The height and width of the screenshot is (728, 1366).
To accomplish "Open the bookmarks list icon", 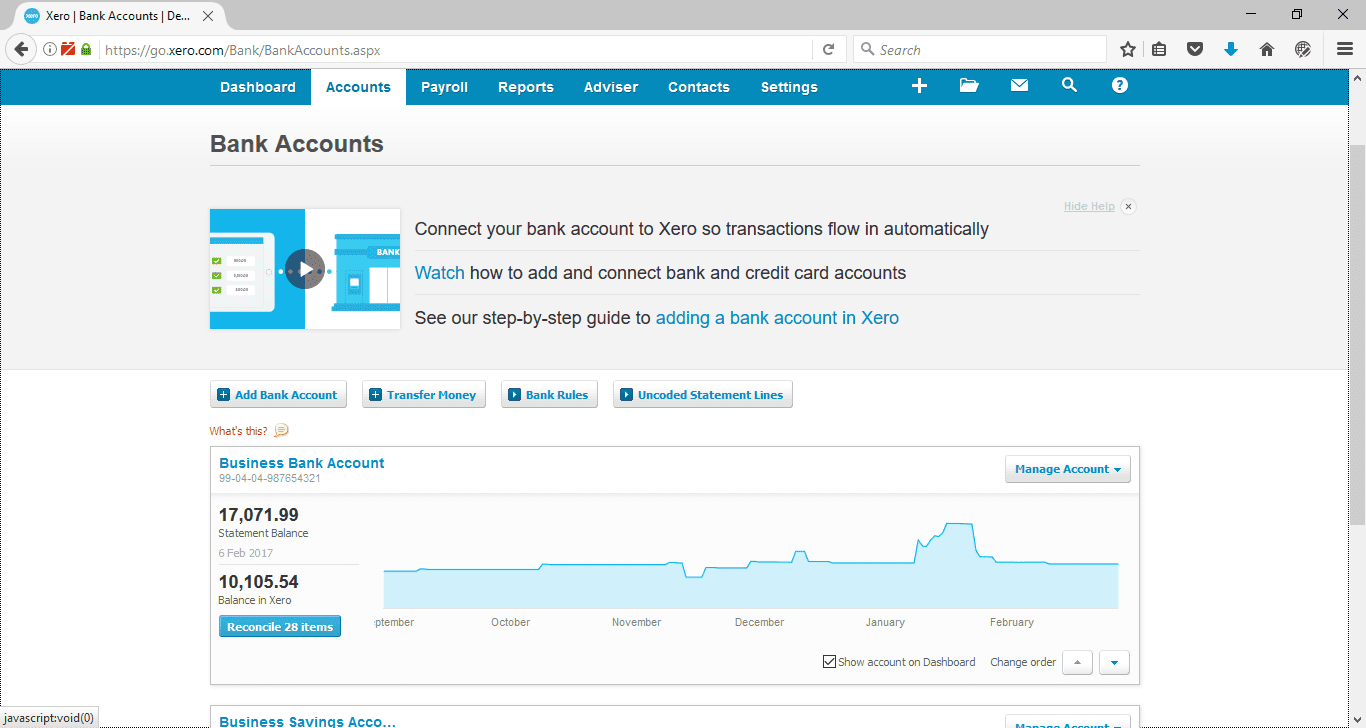I will coord(1160,49).
